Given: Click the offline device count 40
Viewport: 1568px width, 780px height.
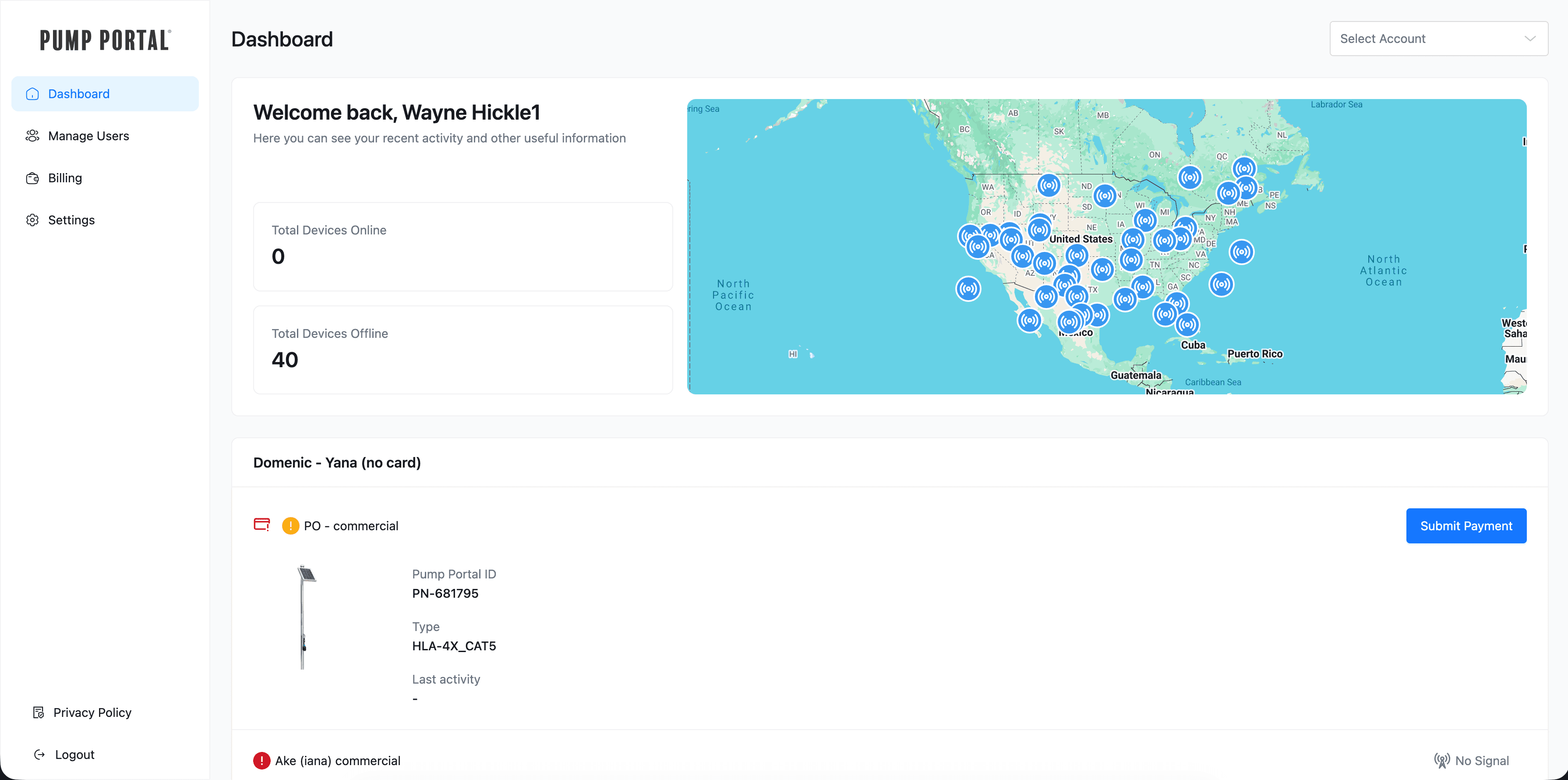Looking at the screenshot, I should (x=285, y=360).
